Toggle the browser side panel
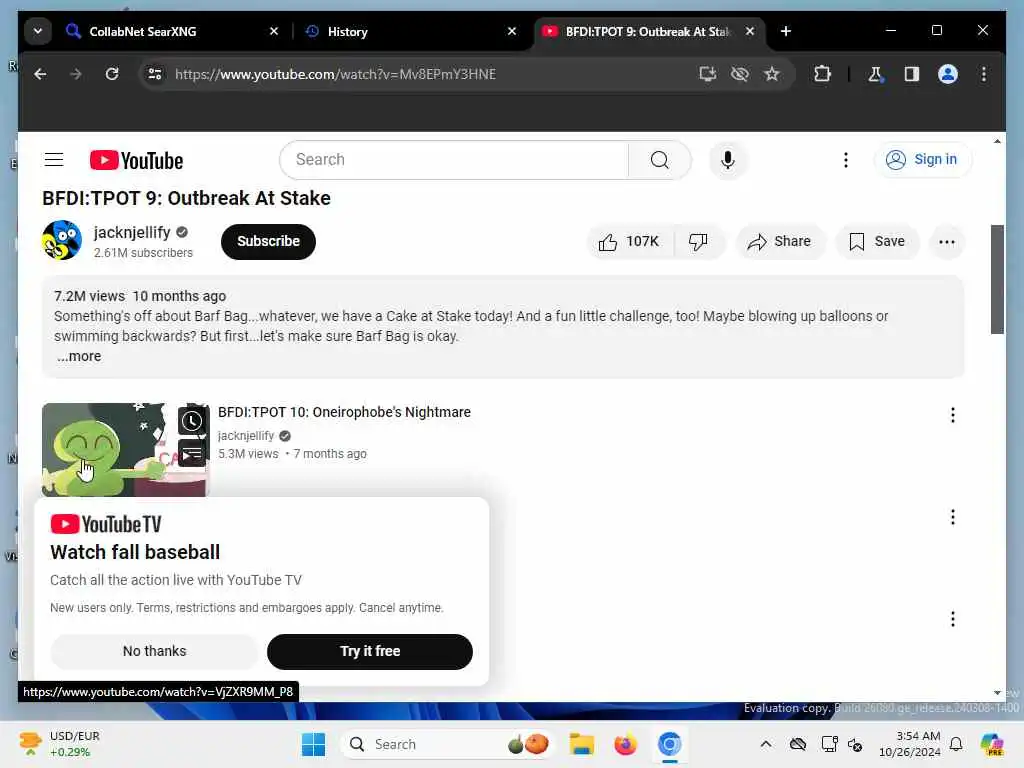The width and height of the screenshot is (1024, 768). click(912, 74)
